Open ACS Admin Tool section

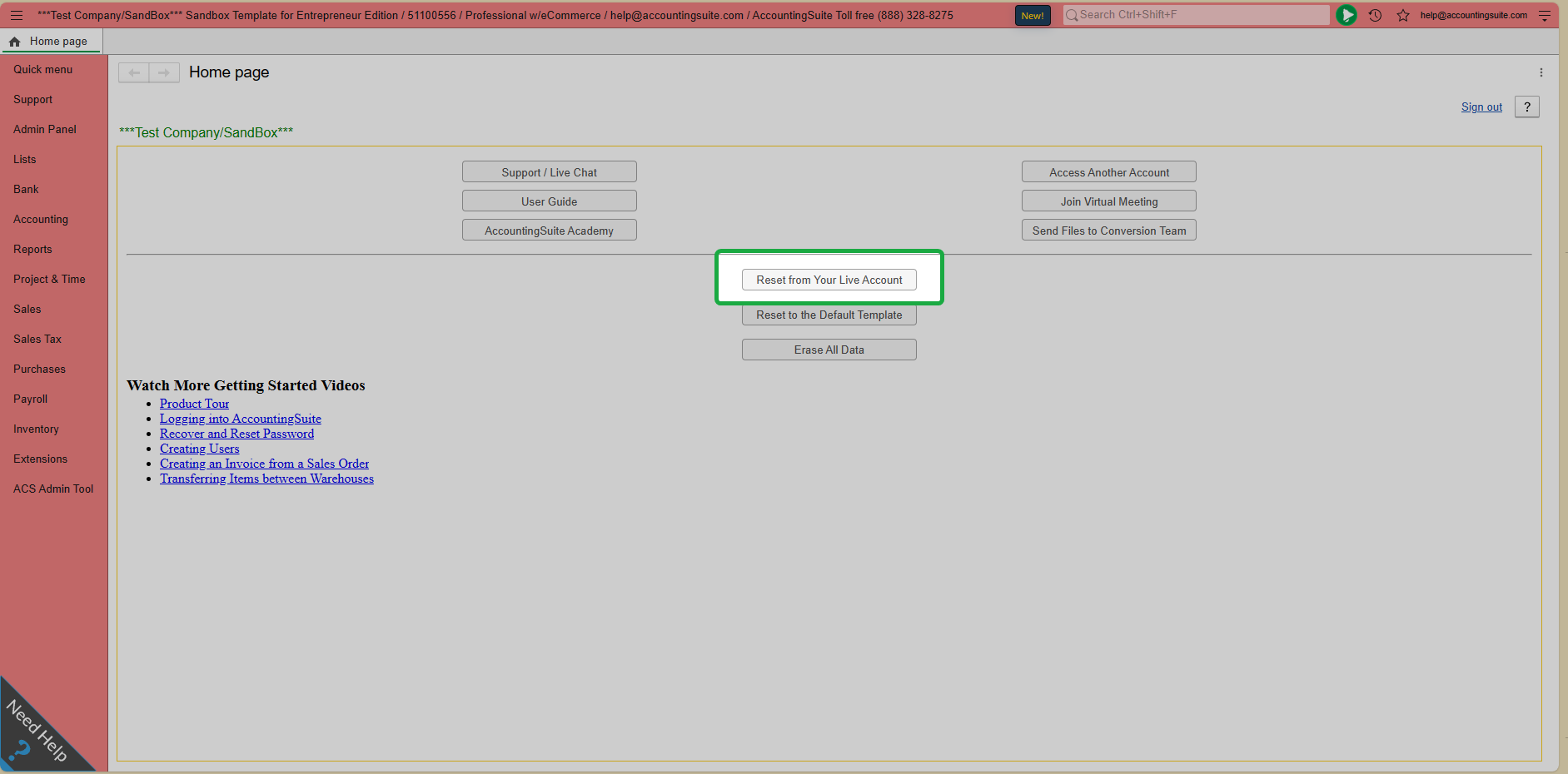[x=53, y=489]
